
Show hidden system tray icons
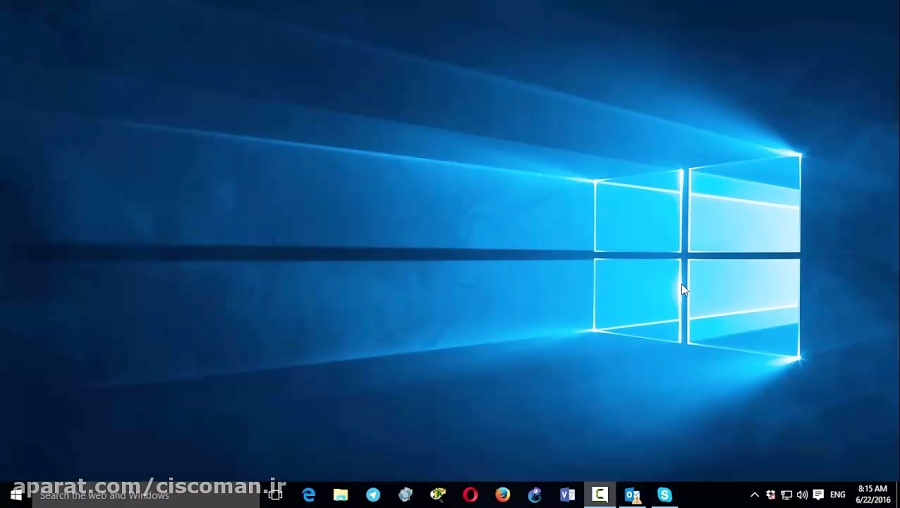(x=755, y=495)
